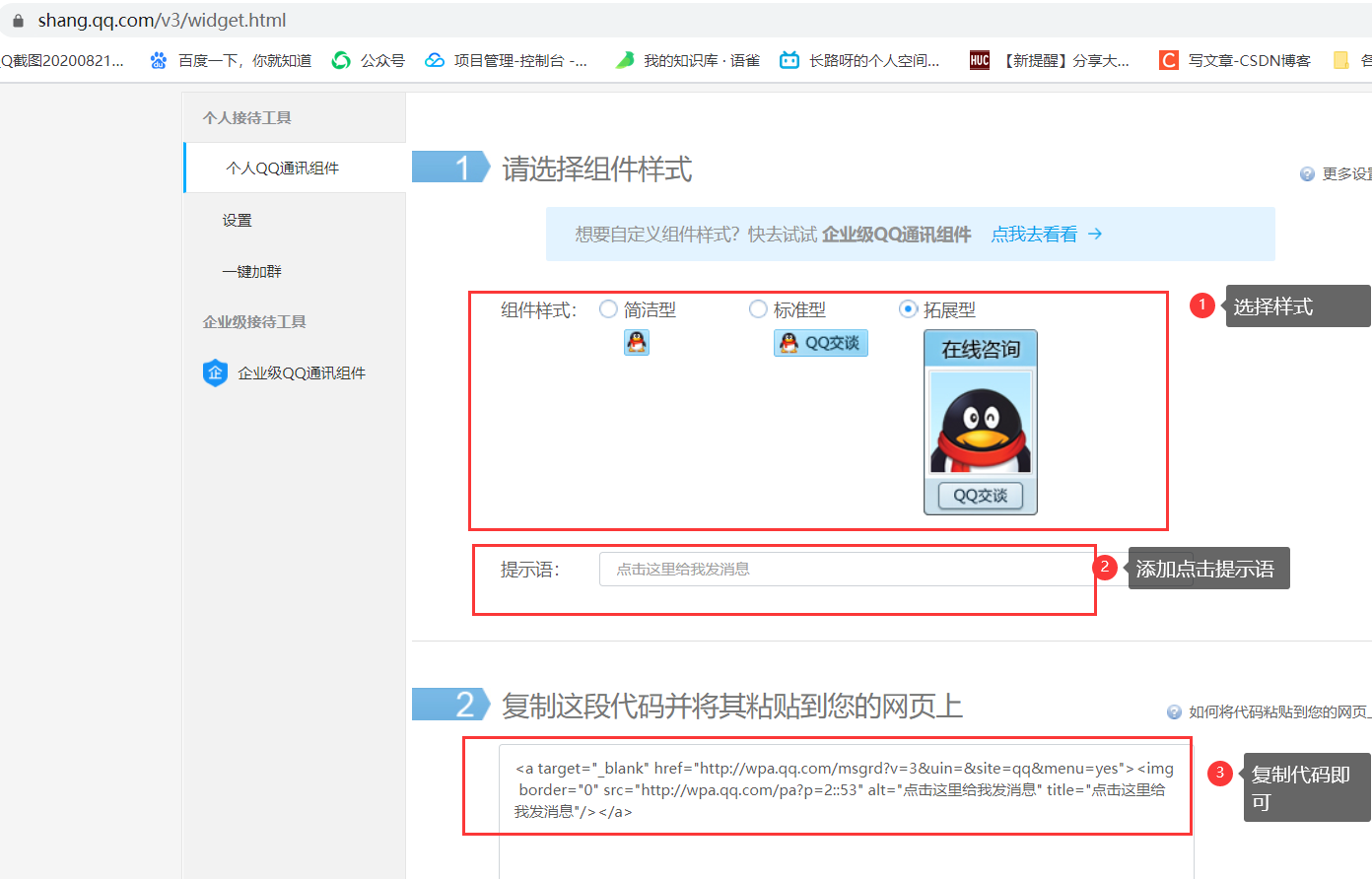Follow the 点我去看看 link
Viewport: 1372px width, 879px height.
(x=1034, y=234)
